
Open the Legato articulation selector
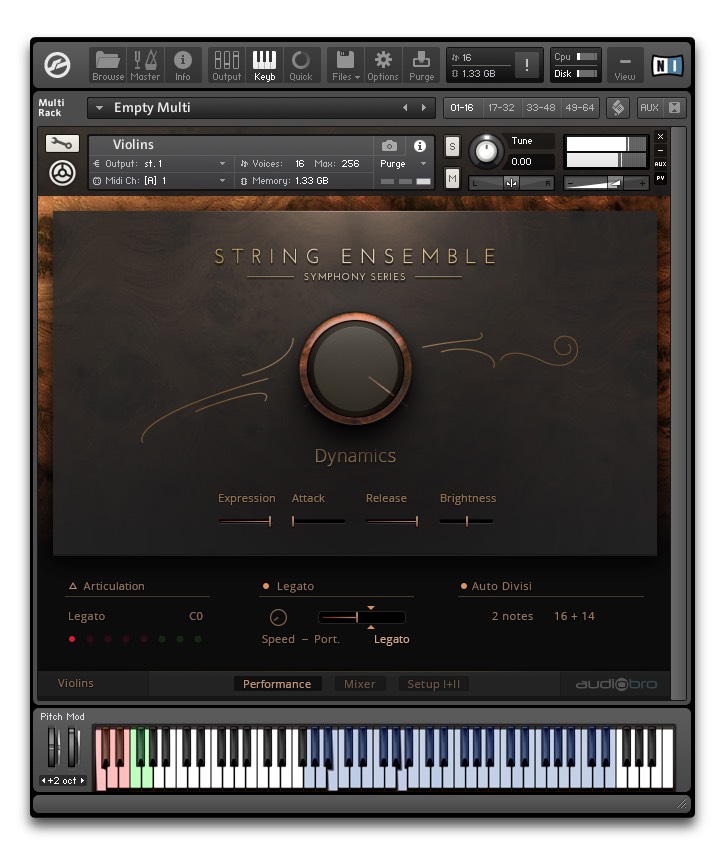[136, 616]
